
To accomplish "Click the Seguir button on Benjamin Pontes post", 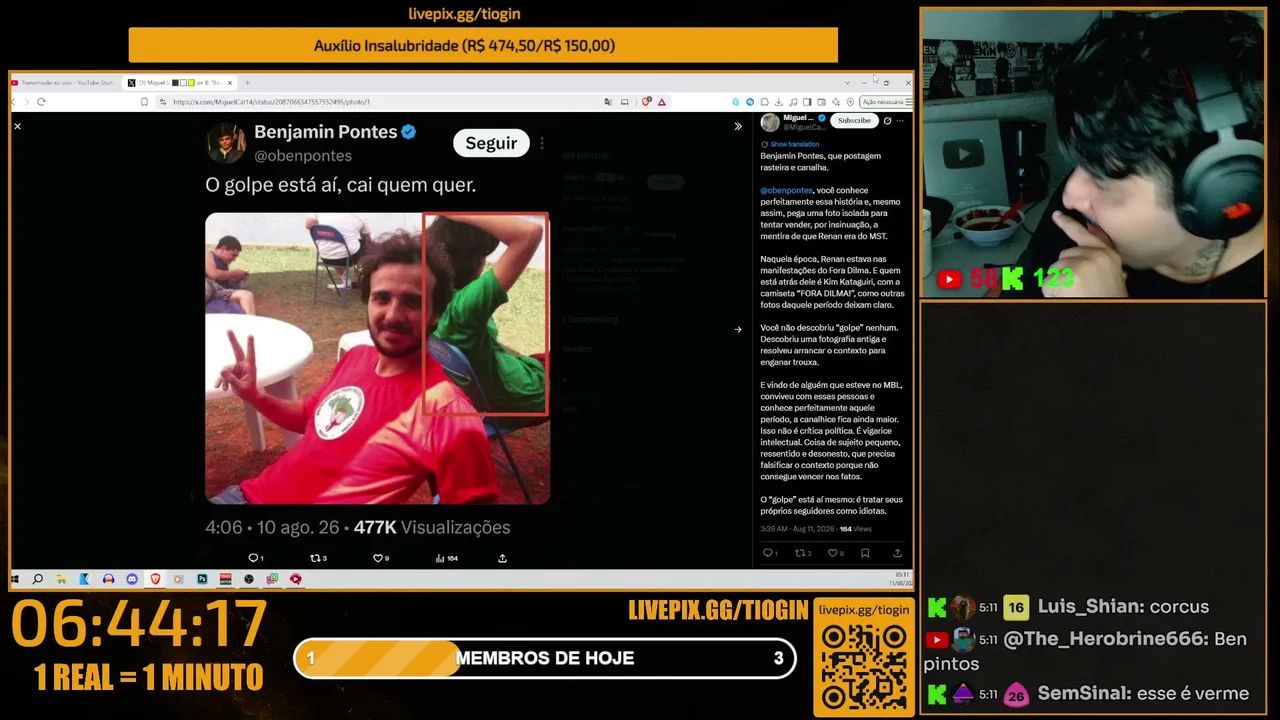I will pyautogui.click(x=491, y=143).
